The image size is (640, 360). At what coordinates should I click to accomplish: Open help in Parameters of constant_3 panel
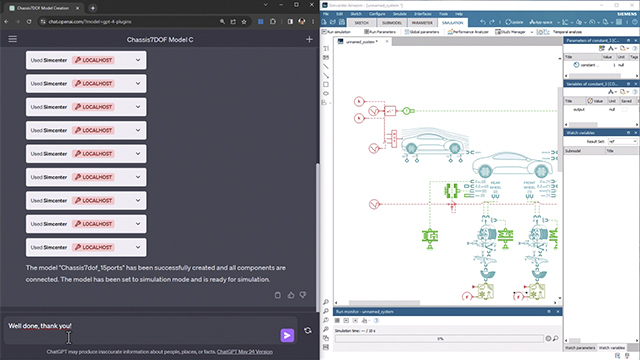635,48
